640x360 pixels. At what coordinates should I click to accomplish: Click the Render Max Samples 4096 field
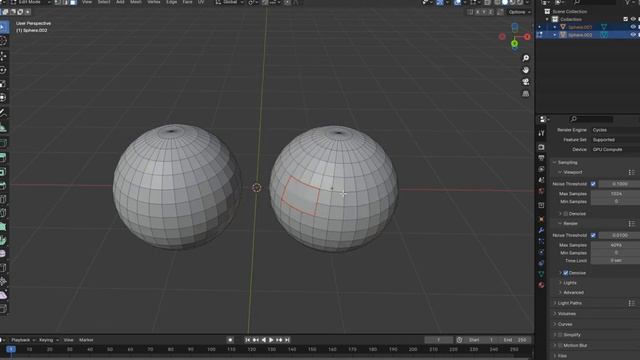(616, 245)
